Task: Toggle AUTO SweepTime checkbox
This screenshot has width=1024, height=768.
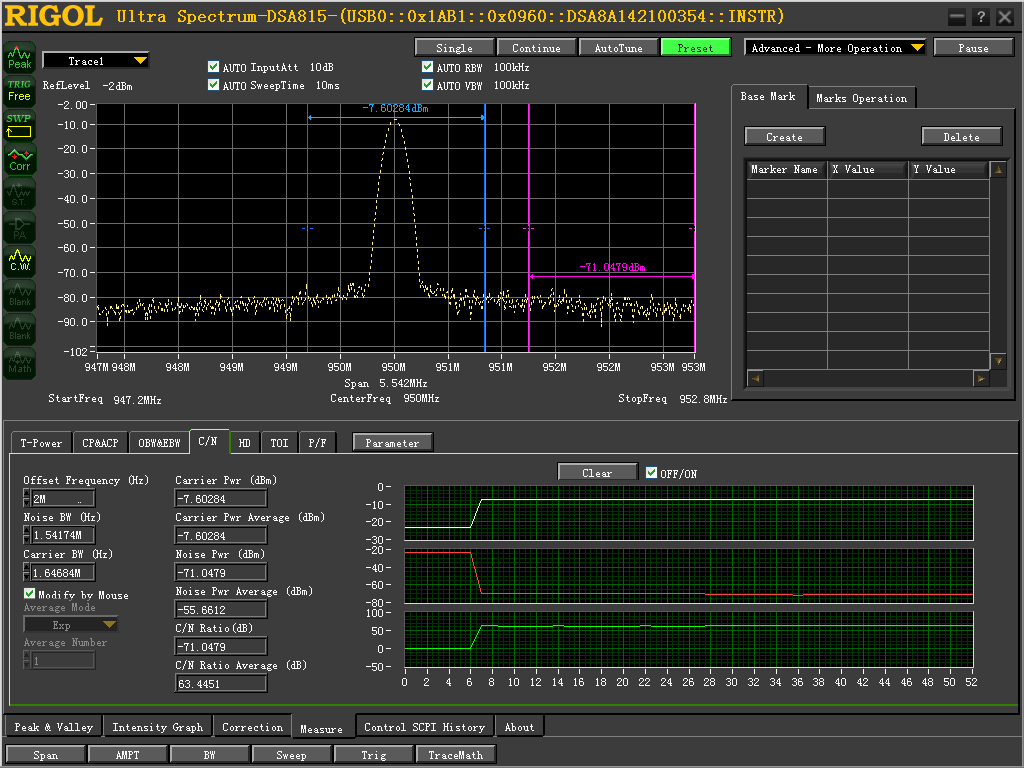Action: click(213, 85)
